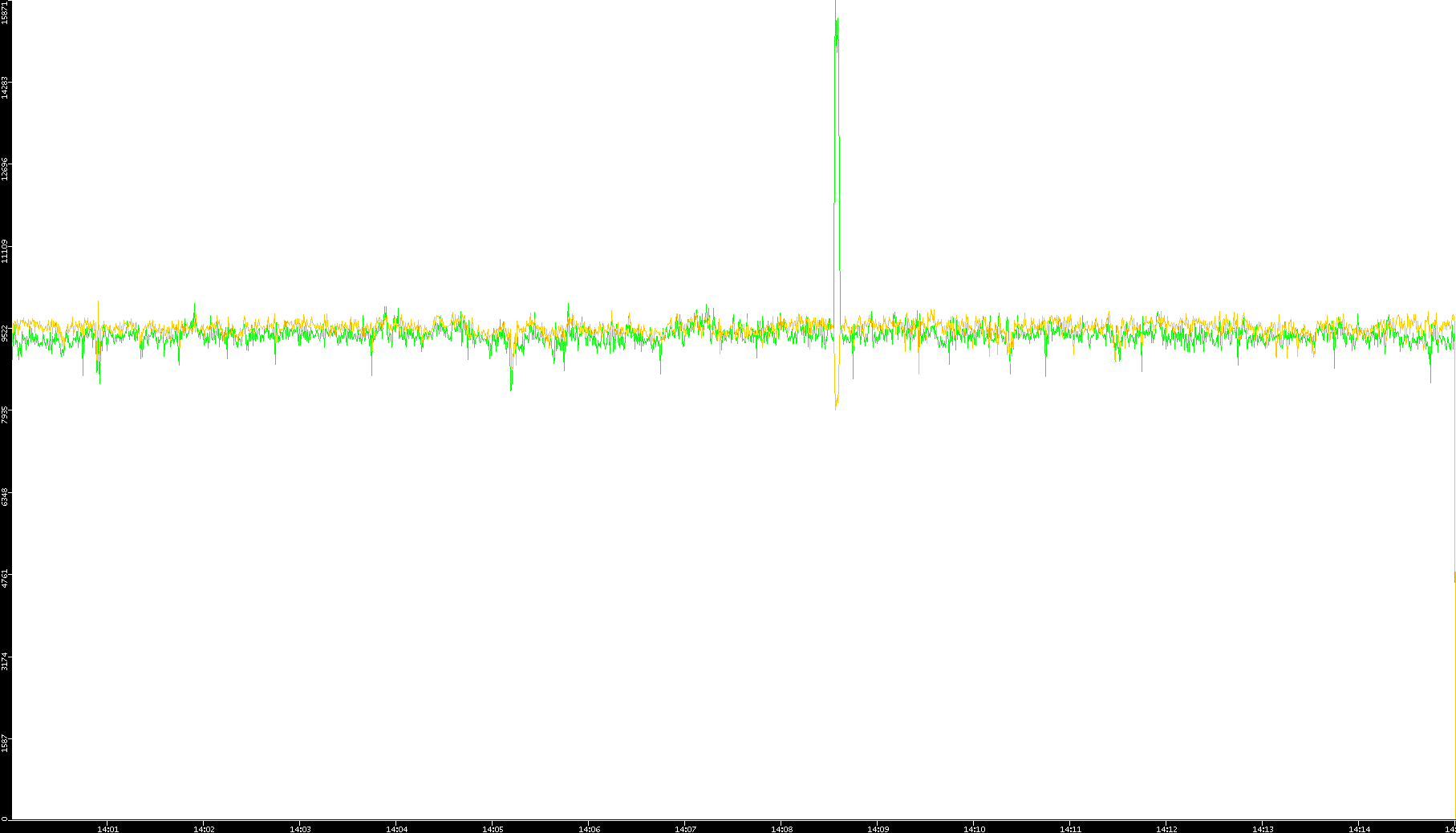Screen dimensions: 1456x833
Task: Click the 12696 value axis label
Action: 5,168
